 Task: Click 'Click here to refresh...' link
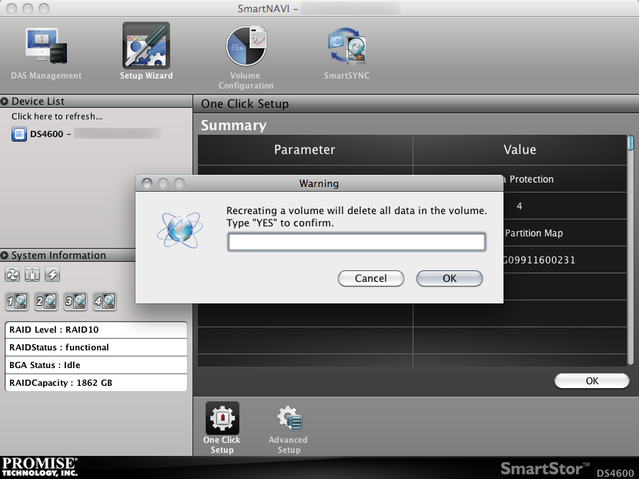57,117
